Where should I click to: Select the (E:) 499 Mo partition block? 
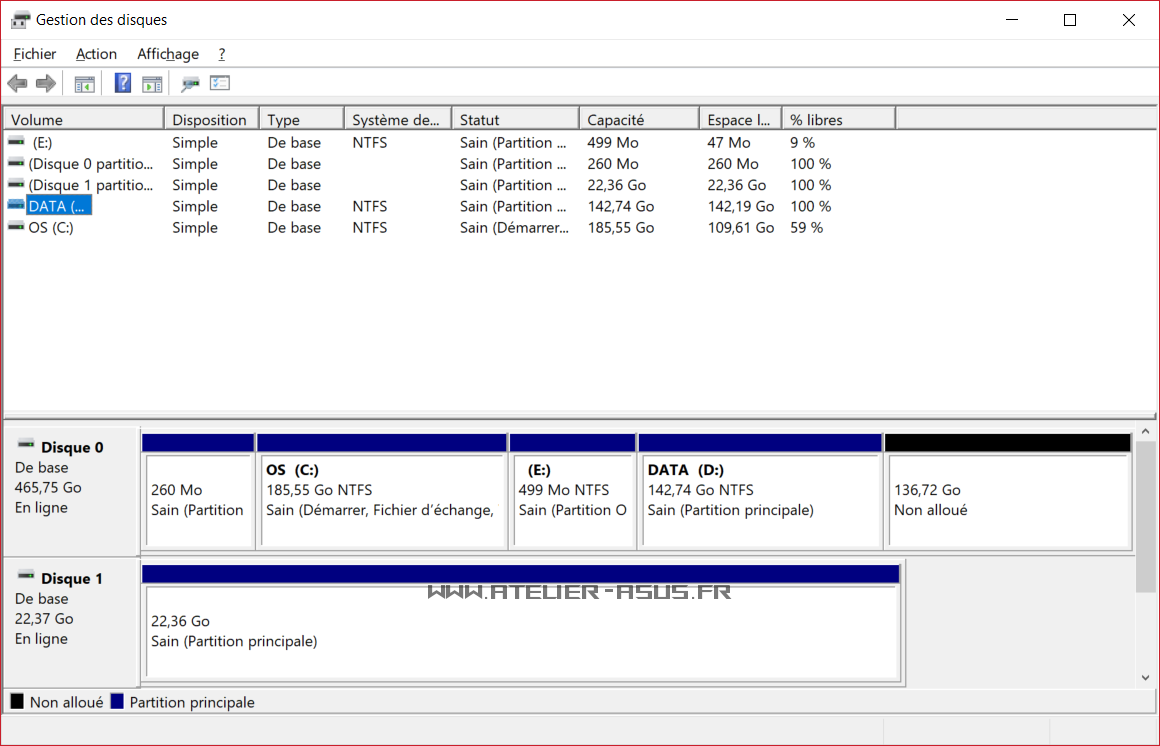click(572, 495)
